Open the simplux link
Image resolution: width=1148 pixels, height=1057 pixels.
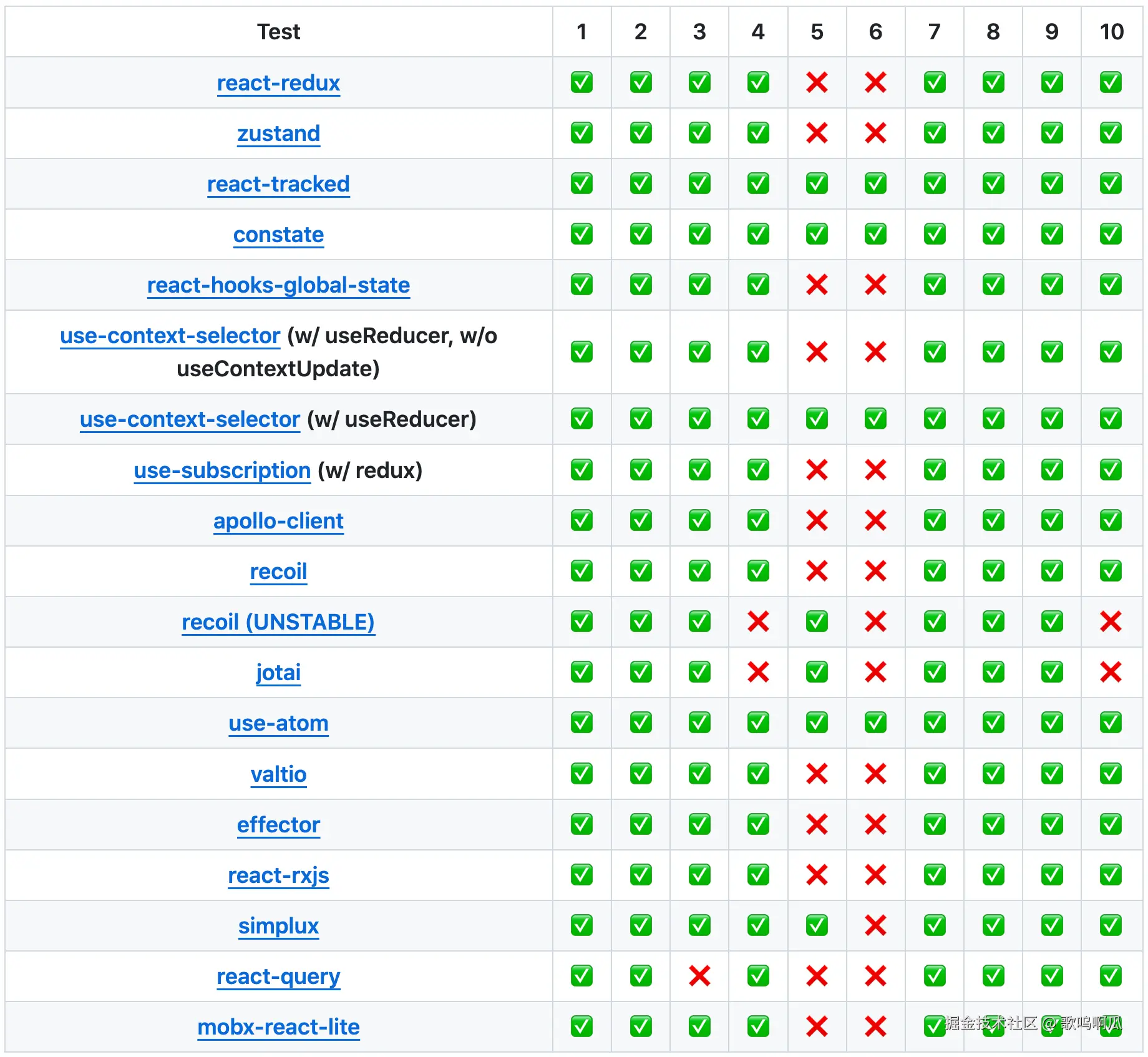[x=278, y=926]
